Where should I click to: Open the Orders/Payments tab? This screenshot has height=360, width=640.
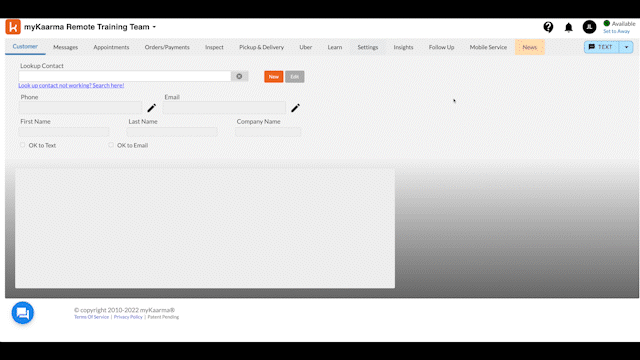[x=167, y=47]
